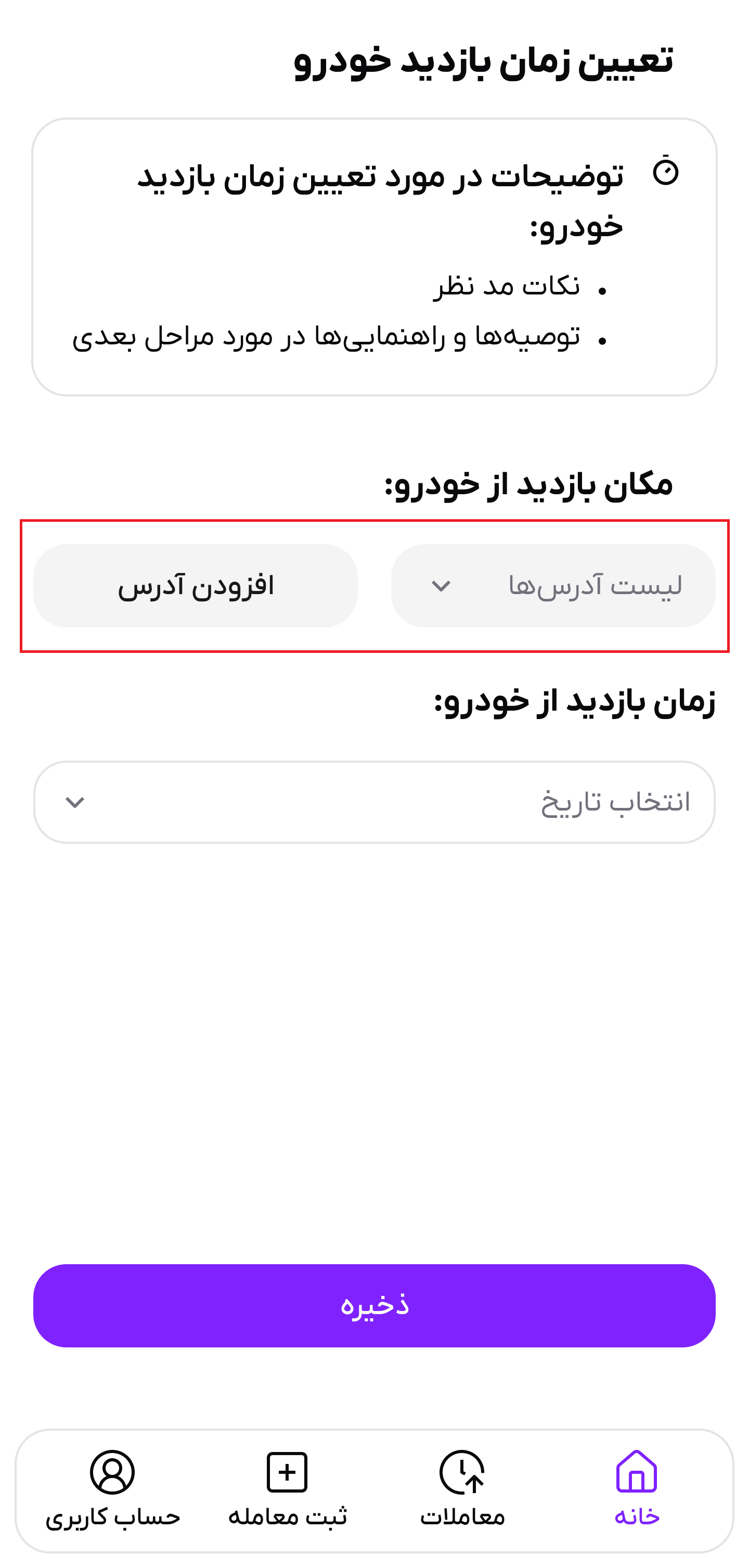Expand the انتخاب تاریخ date selector

pyautogui.click(x=374, y=802)
